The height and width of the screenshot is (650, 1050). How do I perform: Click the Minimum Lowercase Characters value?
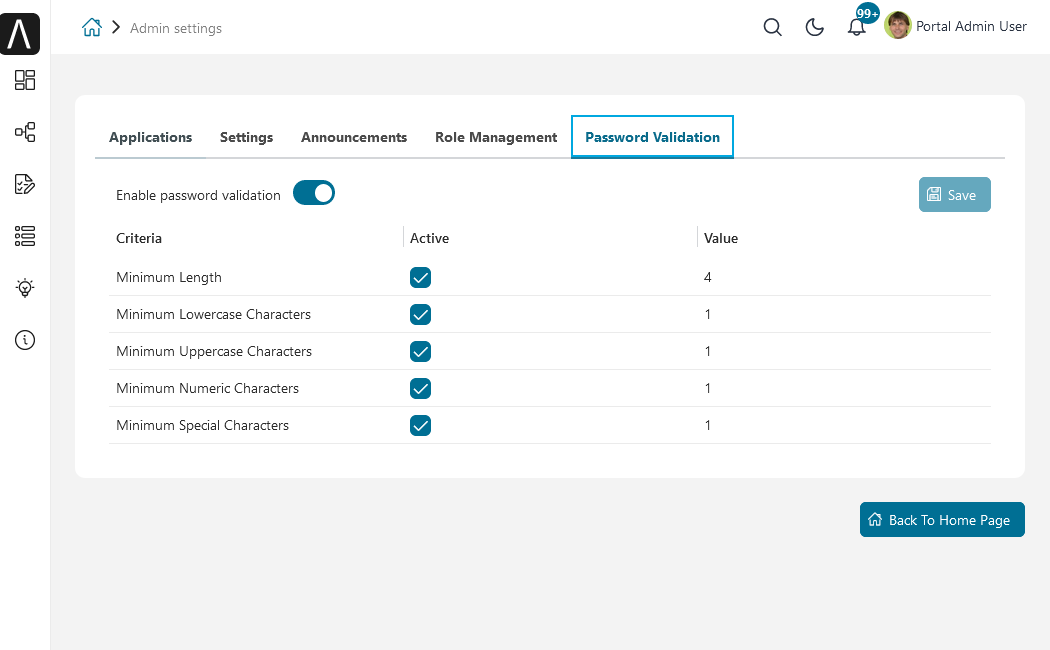[x=708, y=314]
